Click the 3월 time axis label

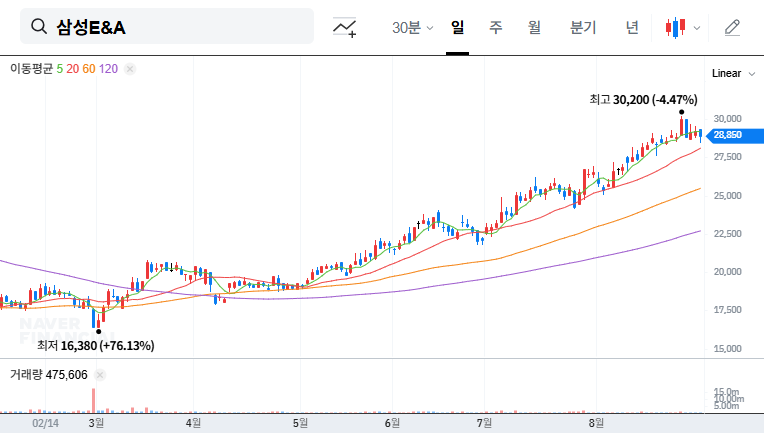tap(96, 423)
